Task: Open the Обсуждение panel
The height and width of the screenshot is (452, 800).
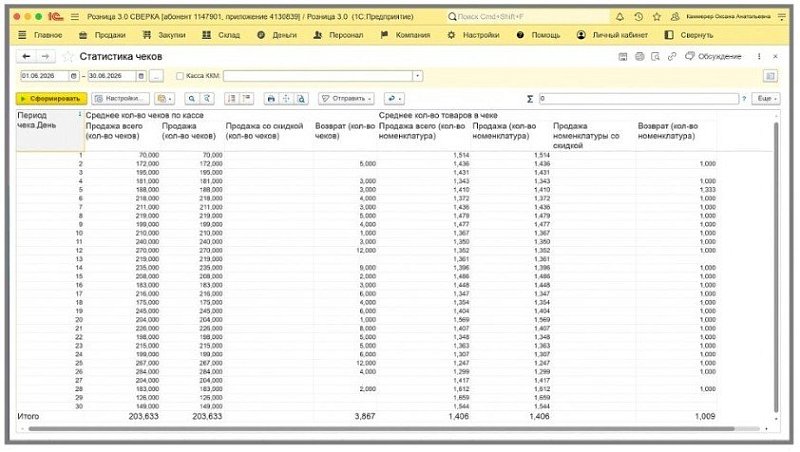Action: (x=713, y=57)
